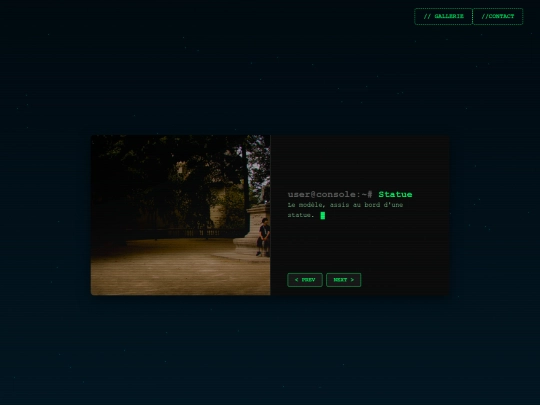Open the //CONTACT nav link
540x405 pixels.
pos(498,17)
